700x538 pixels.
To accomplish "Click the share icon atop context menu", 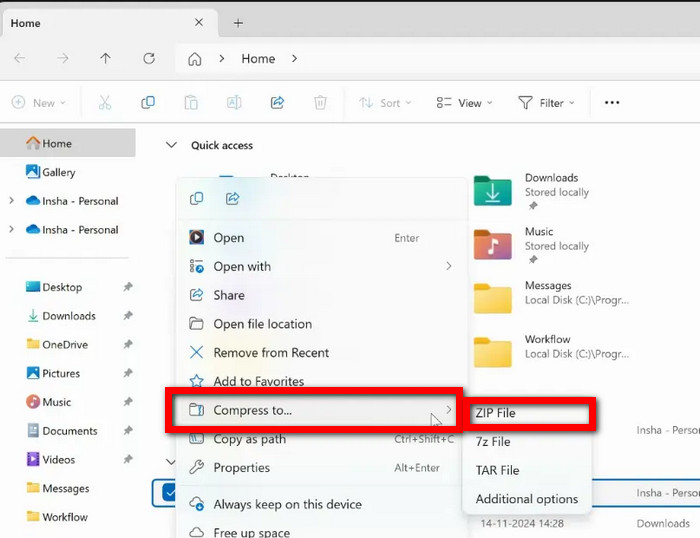I will tap(233, 198).
